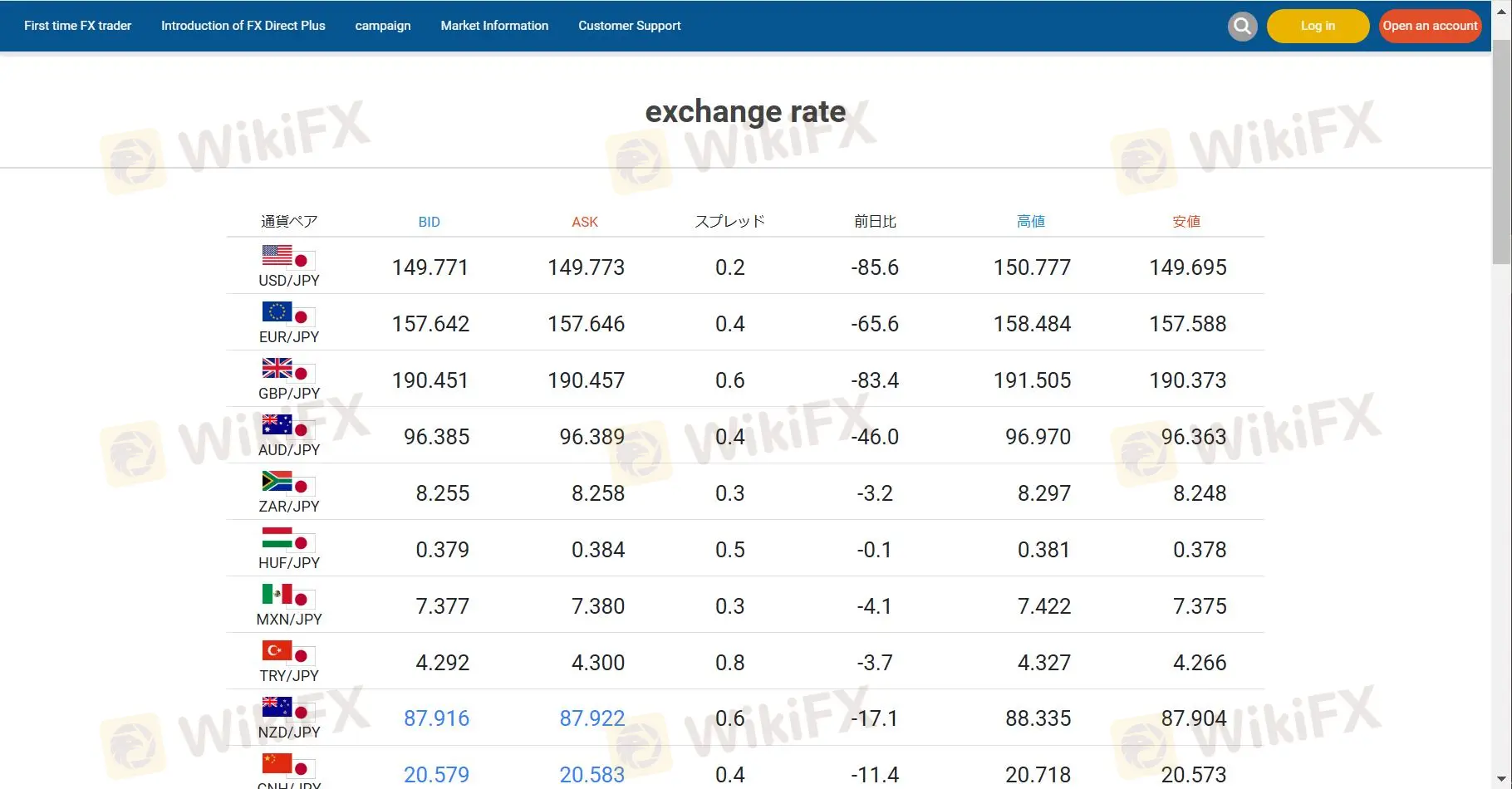Open Introduction of FX Direct Plus menu
1512x789 pixels.
pos(243,26)
